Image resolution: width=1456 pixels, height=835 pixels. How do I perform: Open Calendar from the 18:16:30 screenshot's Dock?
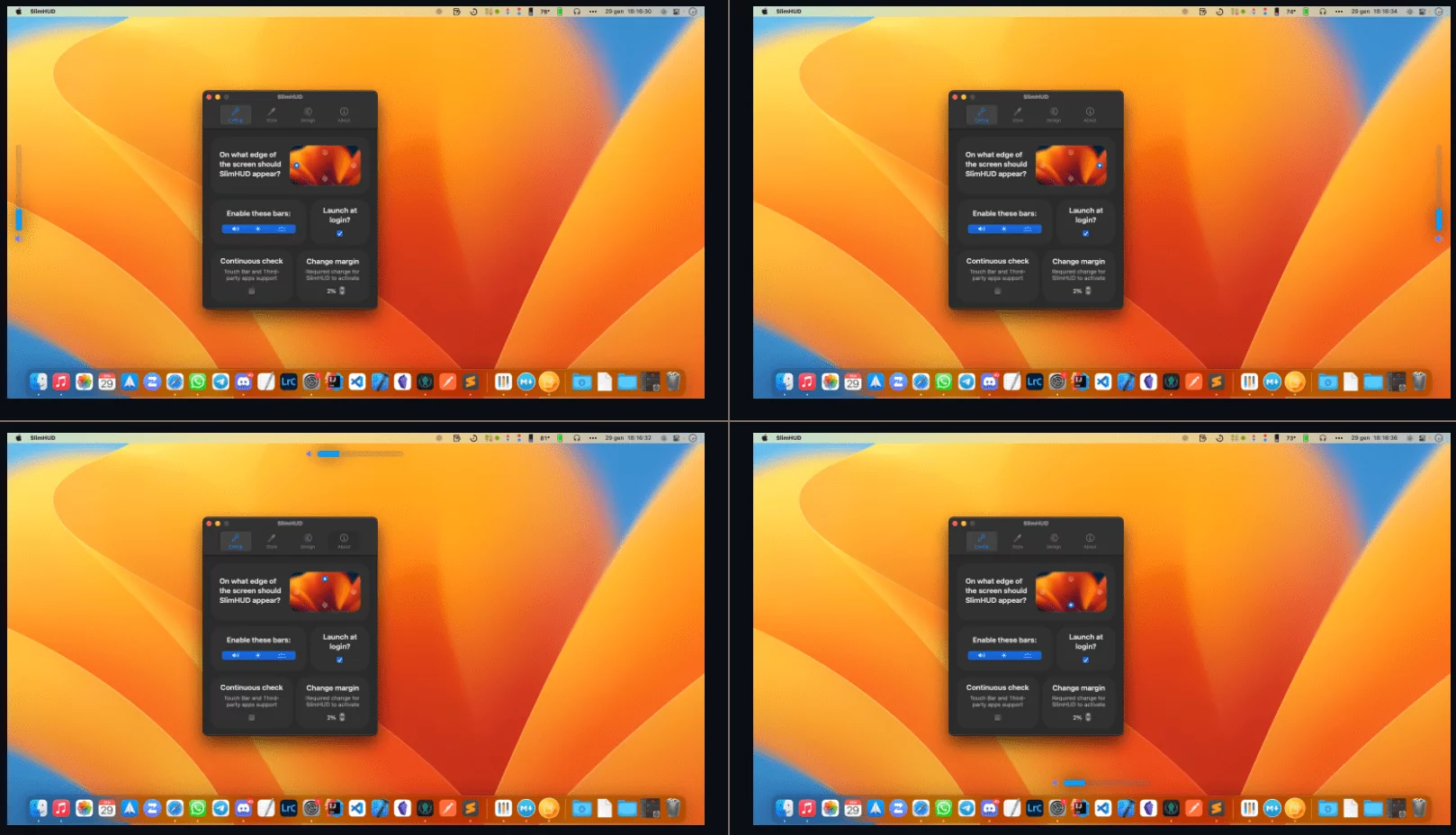[x=107, y=382]
